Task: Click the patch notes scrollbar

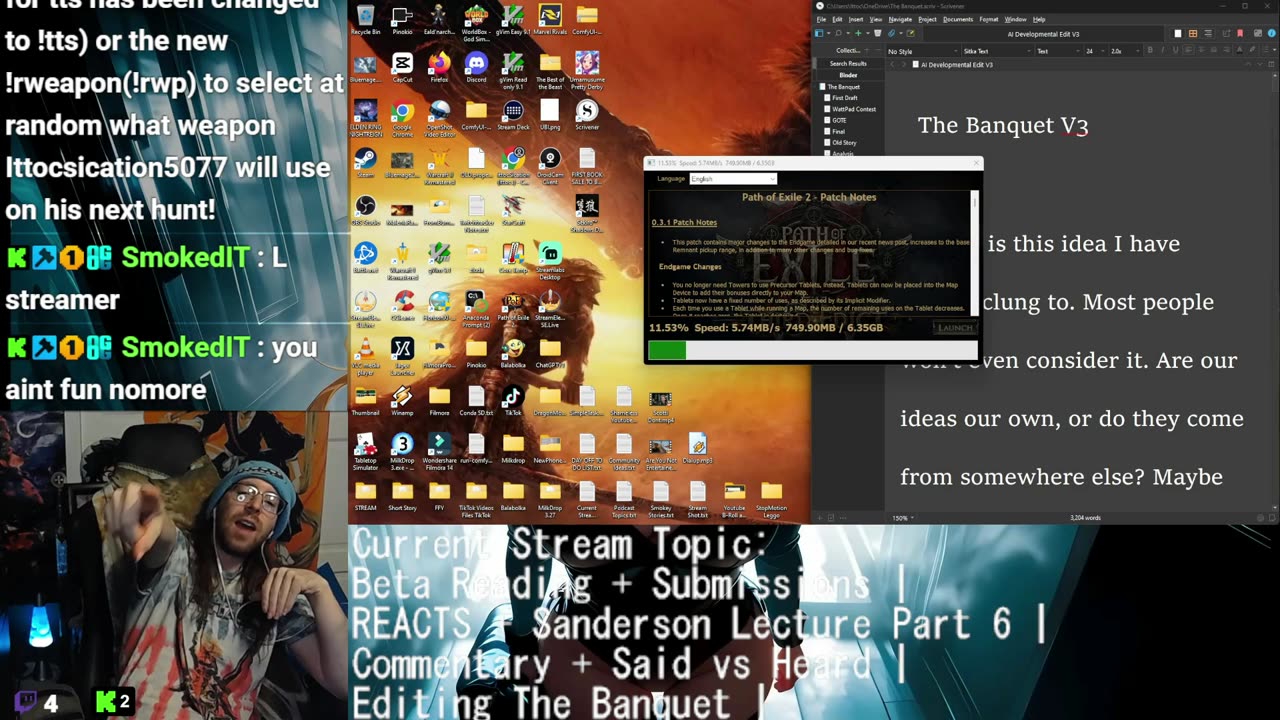Action: point(975,252)
